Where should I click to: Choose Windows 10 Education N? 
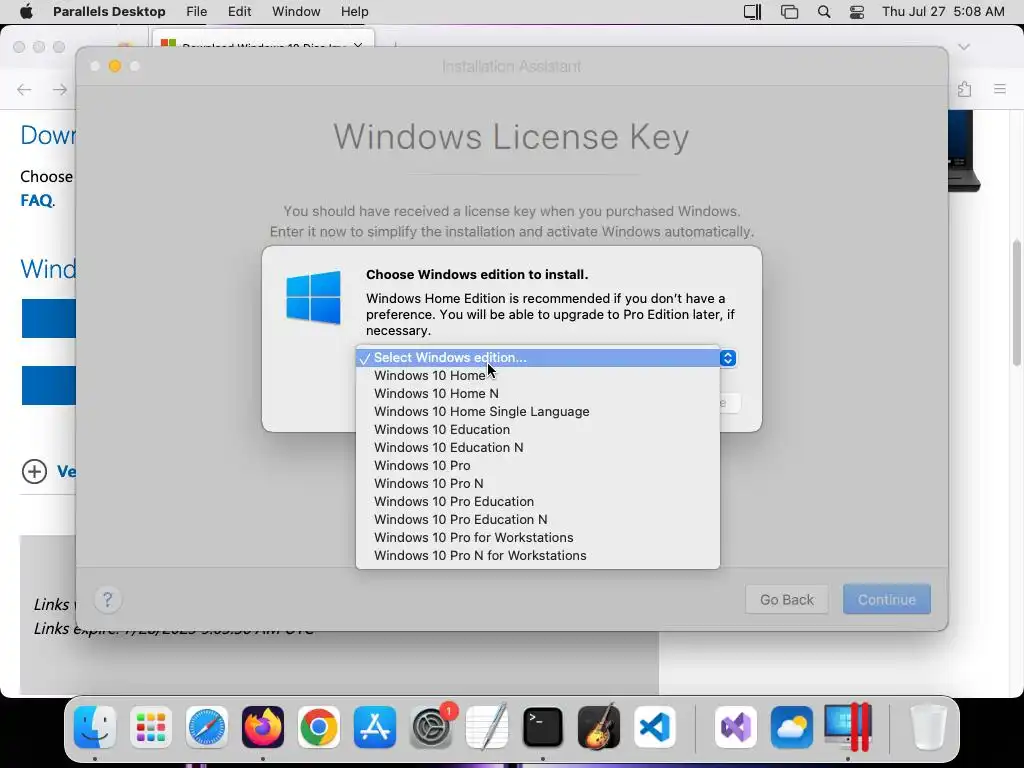(x=537, y=447)
